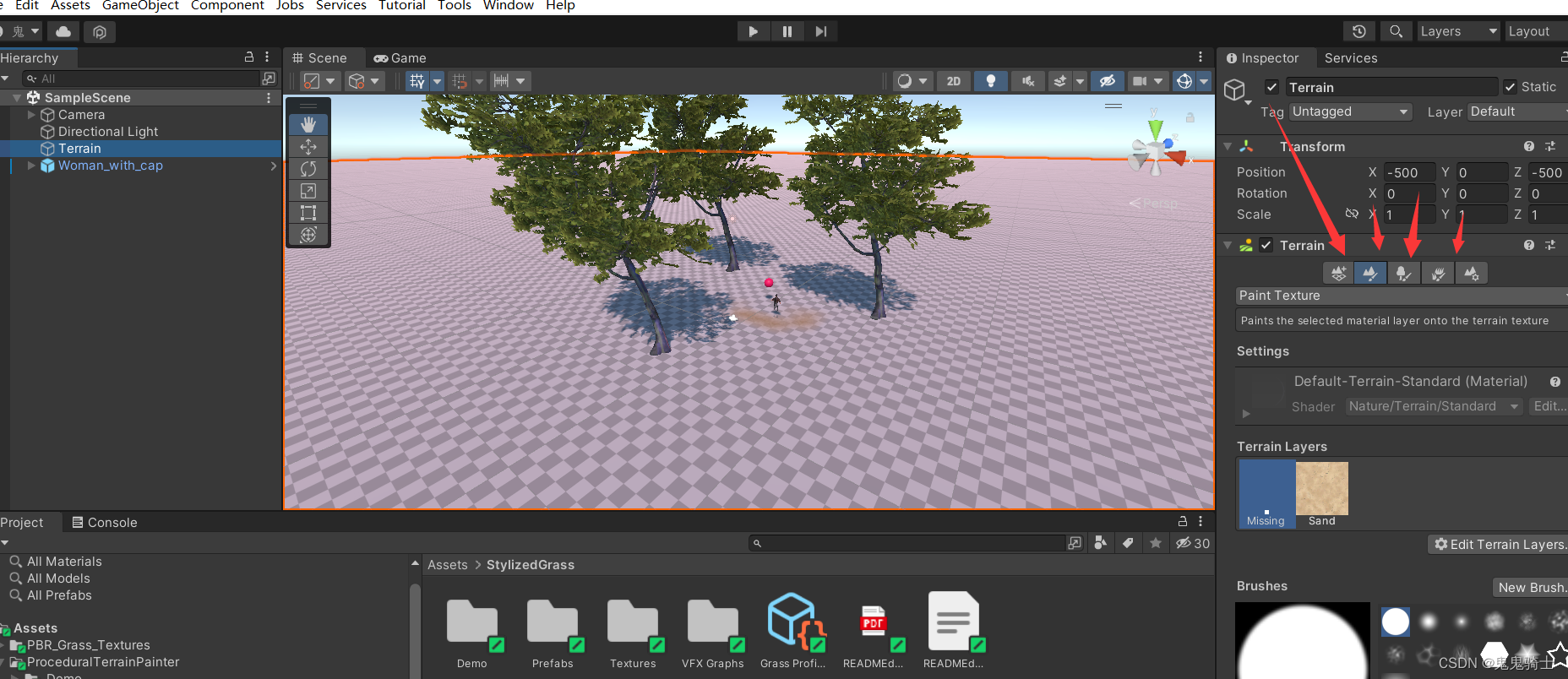Switch to the Services tab
The image size is (1568, 679).
1351,57
